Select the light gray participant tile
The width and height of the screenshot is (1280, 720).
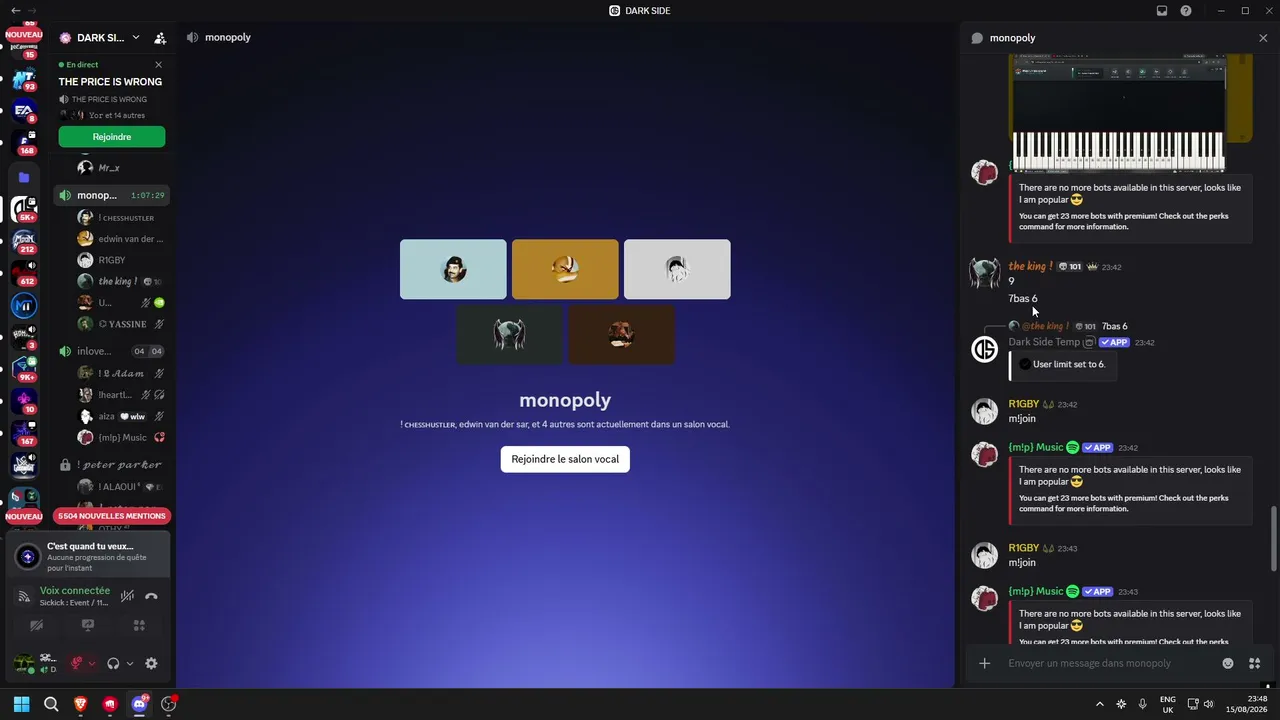(677, 269)
